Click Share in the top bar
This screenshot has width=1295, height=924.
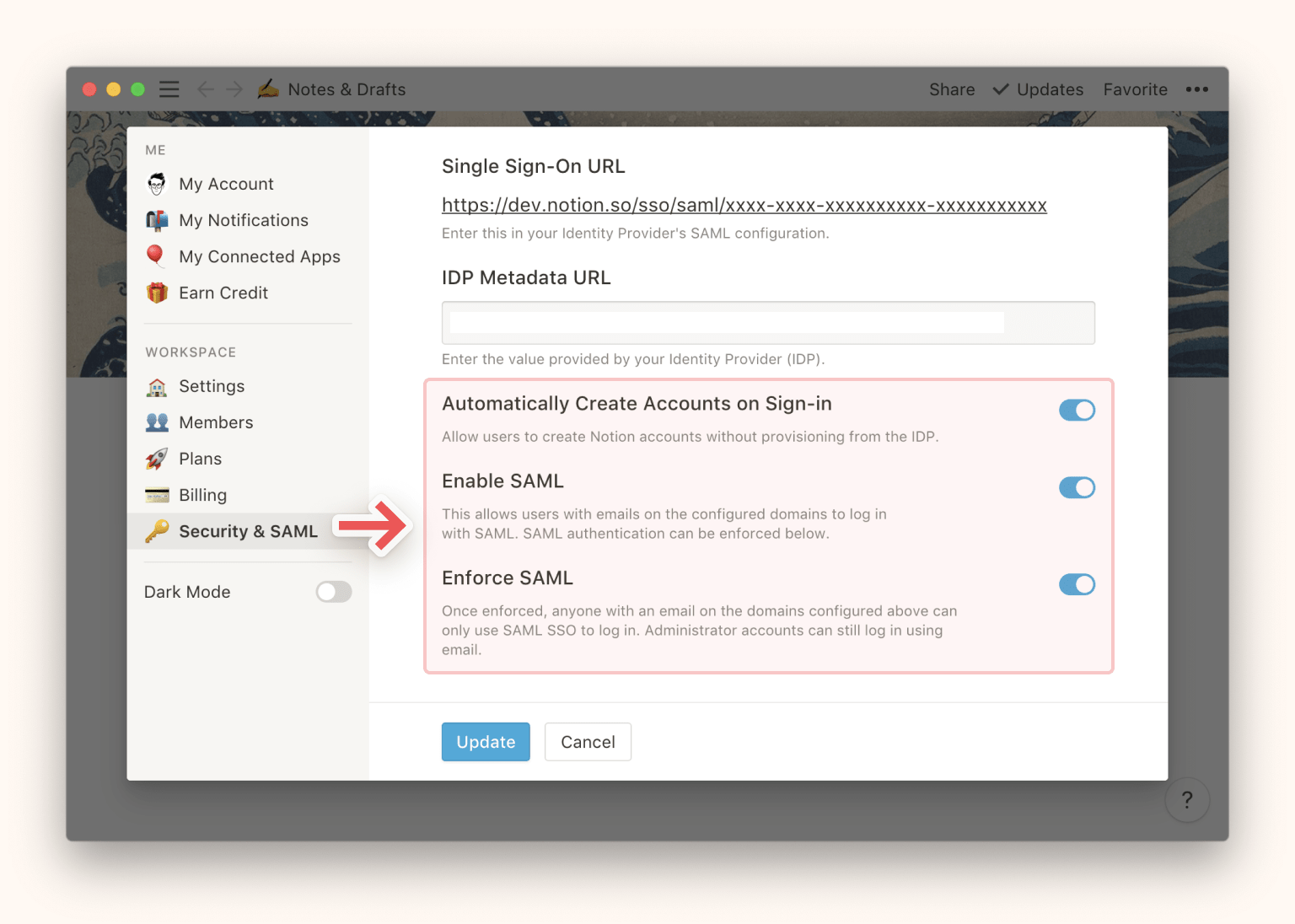952,89
